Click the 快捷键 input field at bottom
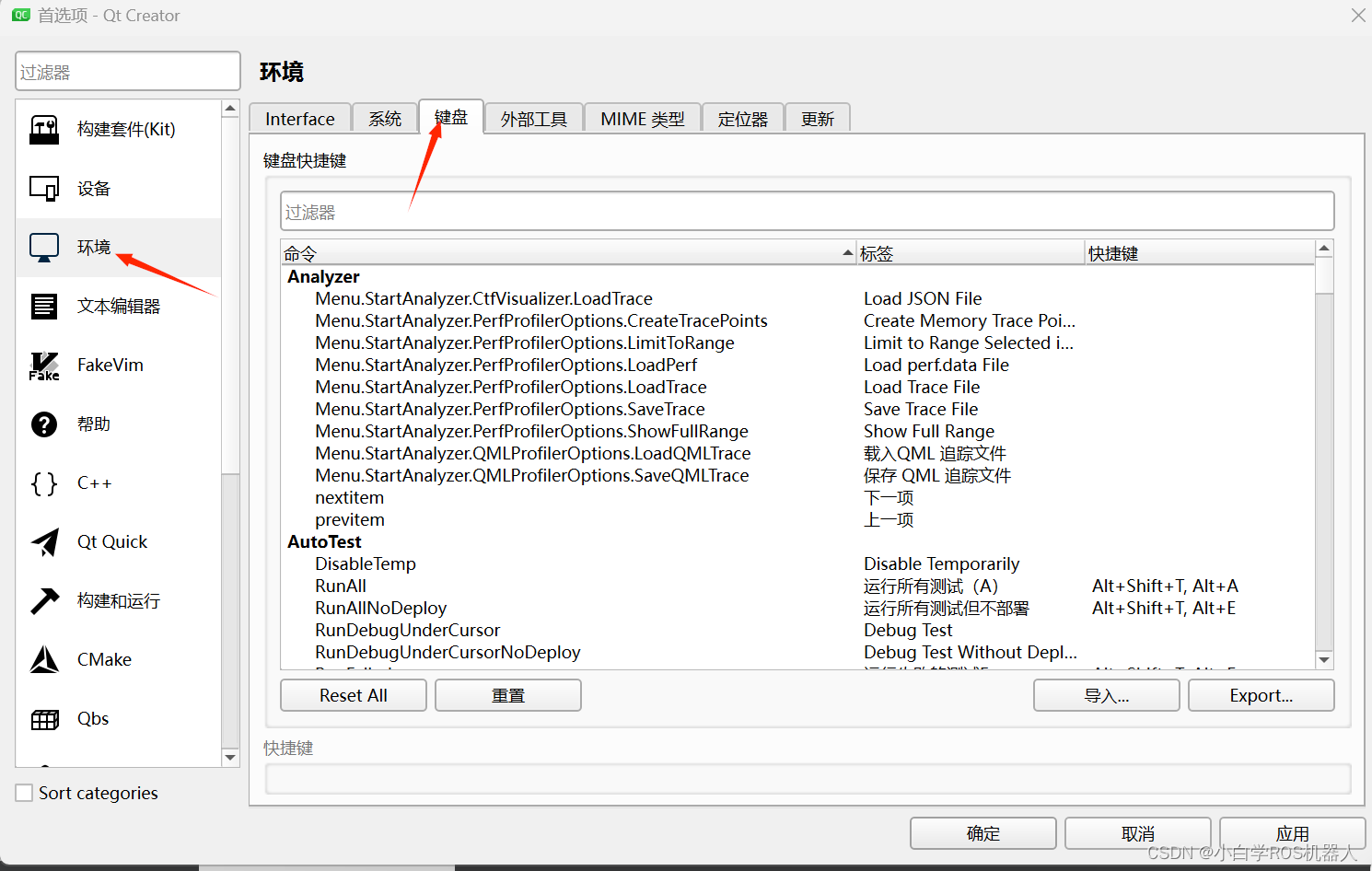 [808, 779]
